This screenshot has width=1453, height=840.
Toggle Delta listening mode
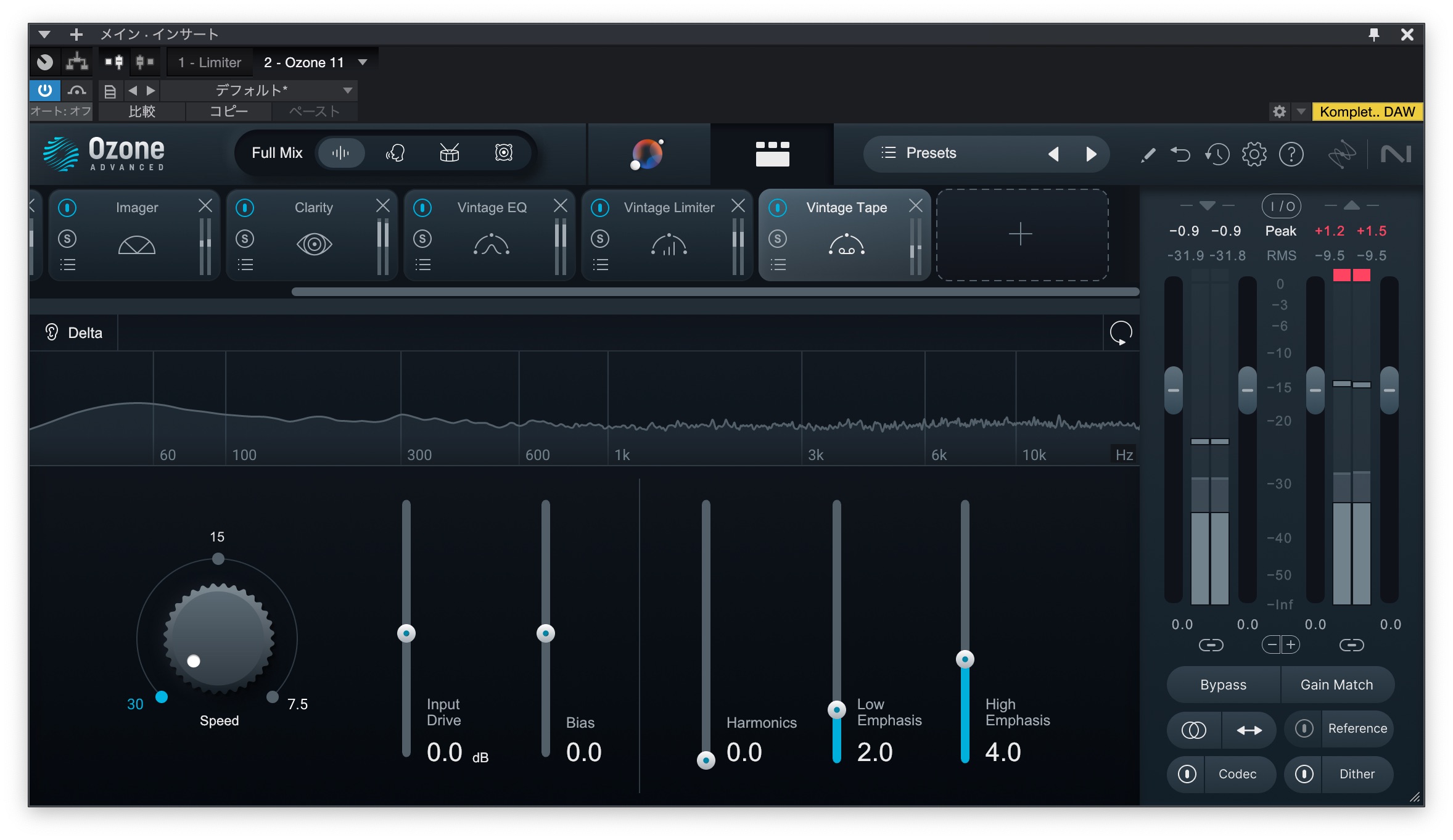pos(74,333)
